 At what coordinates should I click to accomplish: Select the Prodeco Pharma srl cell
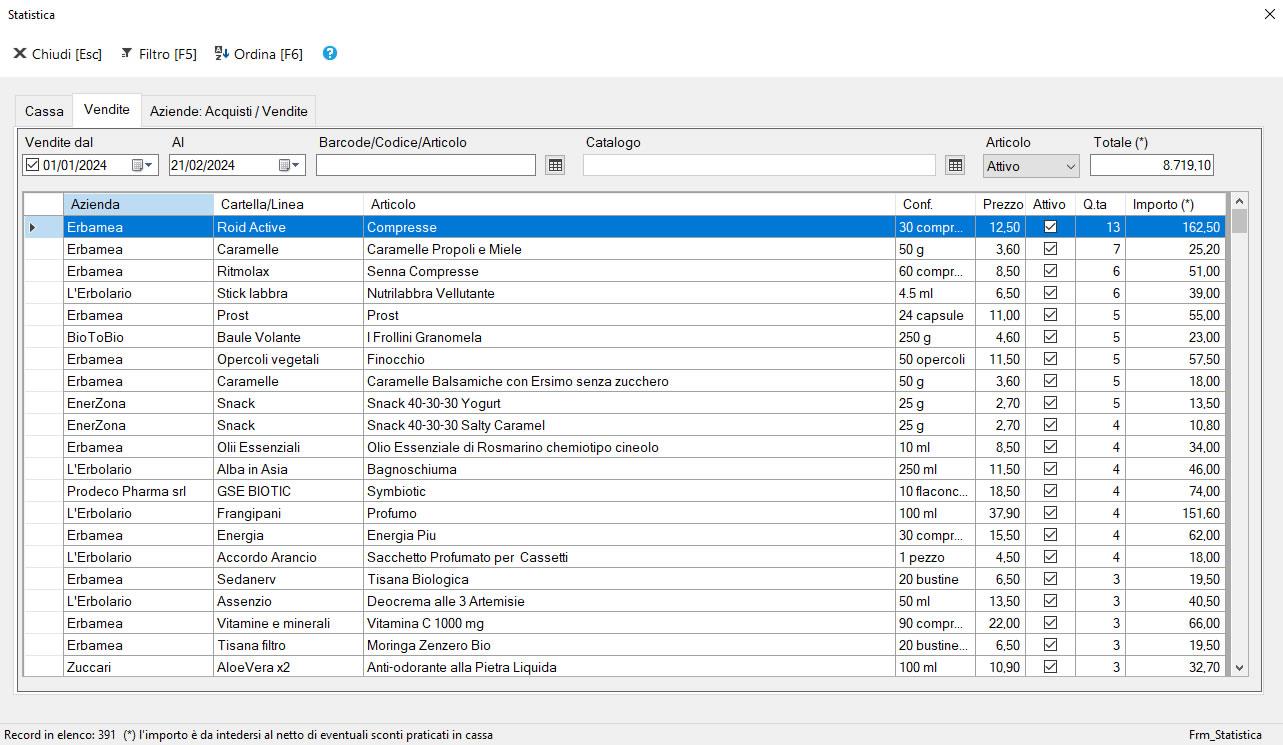(x=138, y=491)
